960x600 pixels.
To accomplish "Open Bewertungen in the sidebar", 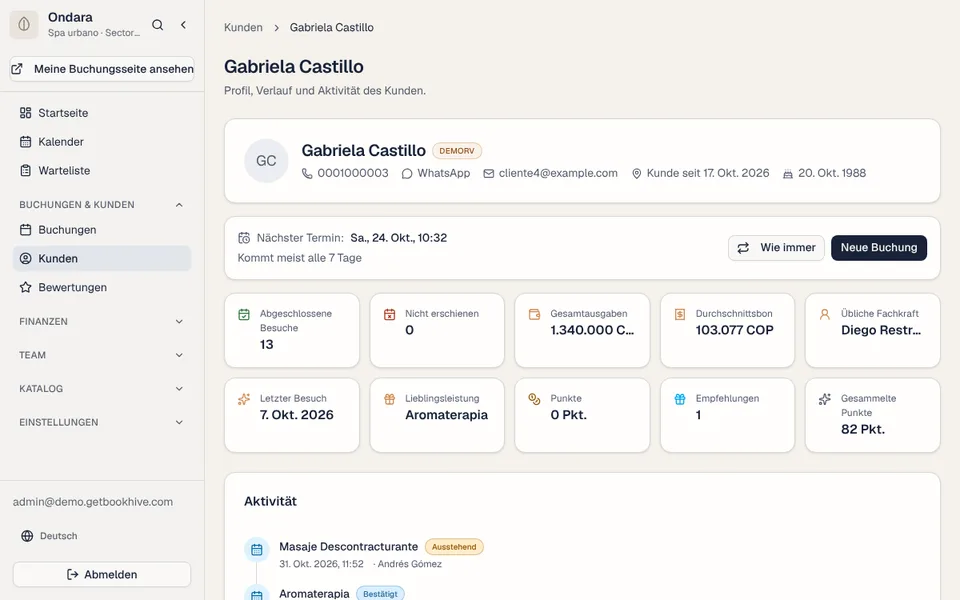I will pyautogui.click(x=102, y=287).
